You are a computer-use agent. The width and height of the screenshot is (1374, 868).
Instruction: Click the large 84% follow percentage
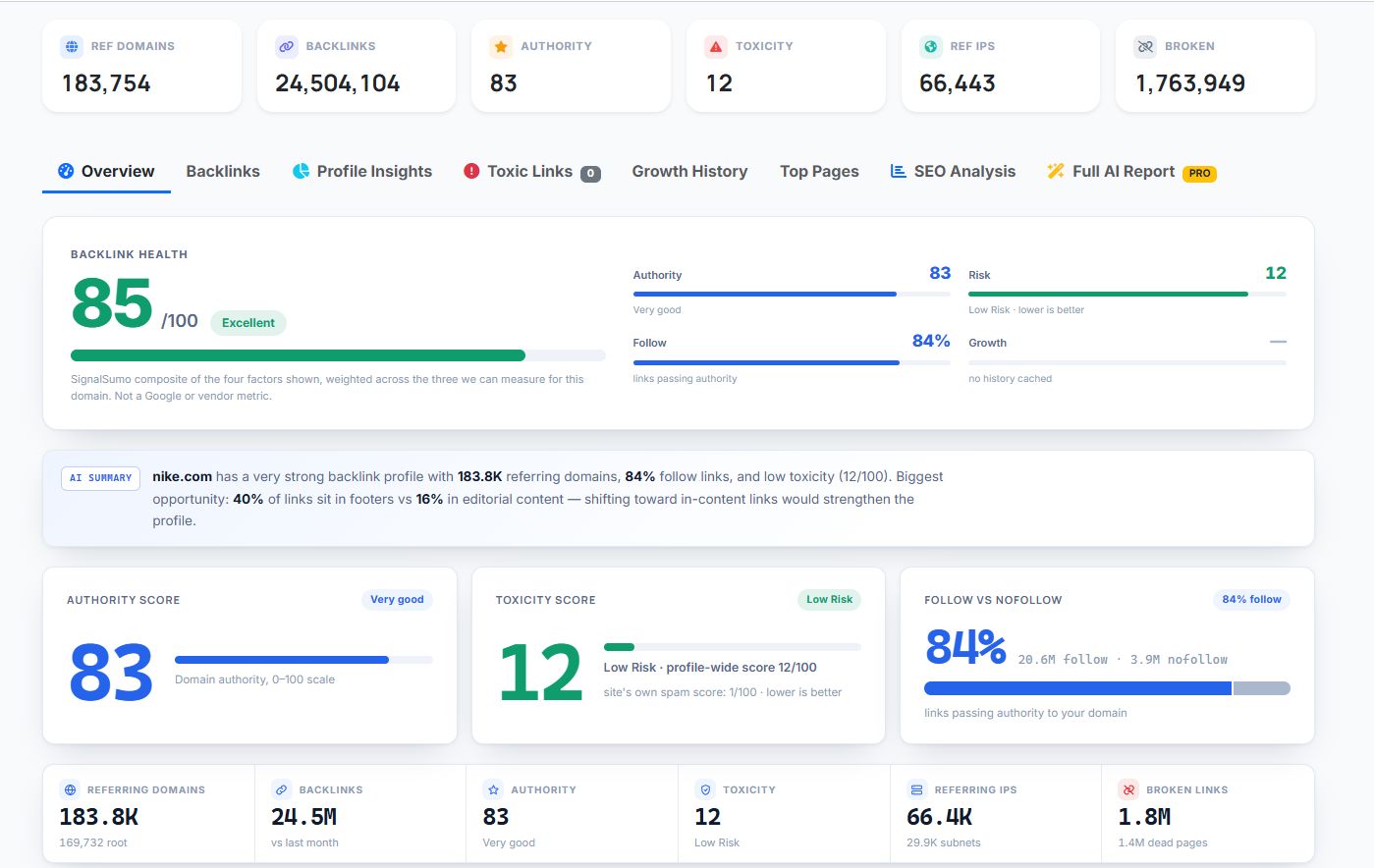point(965,648)
